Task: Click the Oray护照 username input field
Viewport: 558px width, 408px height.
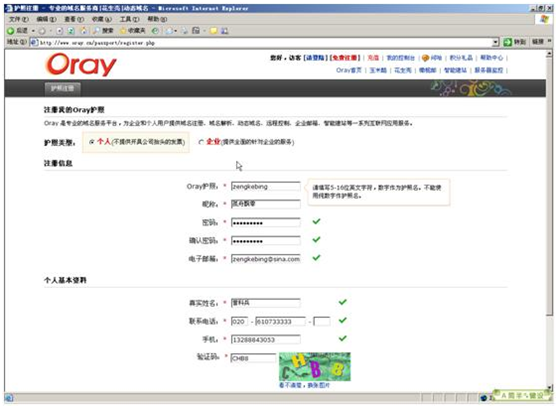Action: [x=265, y=186]
